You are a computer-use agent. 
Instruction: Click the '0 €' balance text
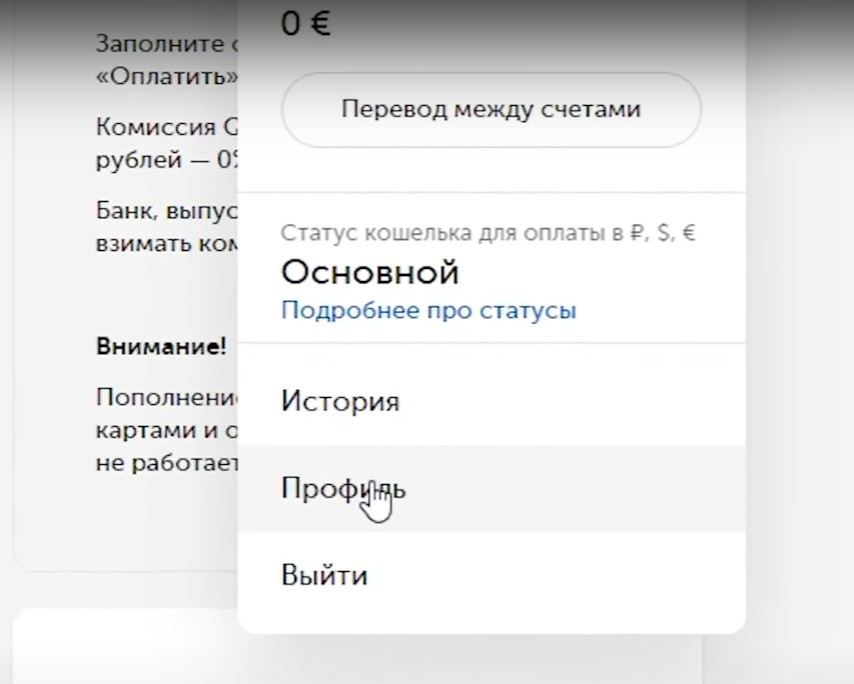click(306, 24)
